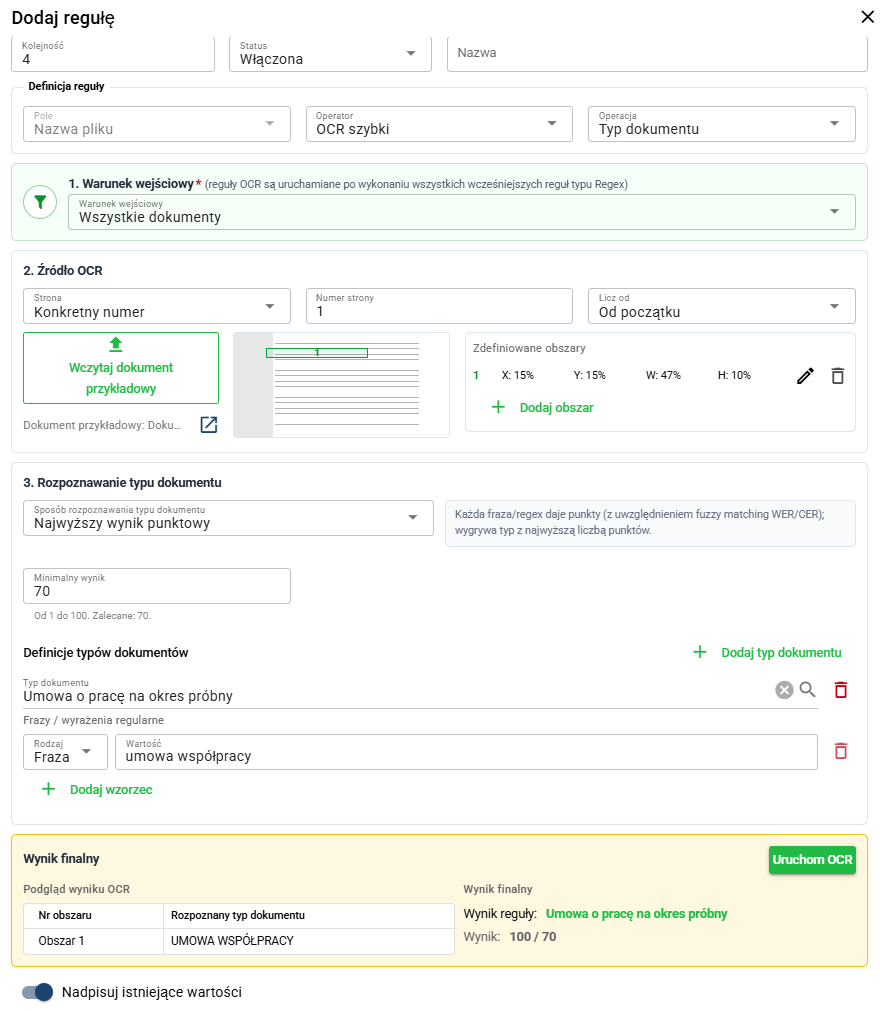Toggle Nadpisuj istniejące wartości switch

coord(37,992)
